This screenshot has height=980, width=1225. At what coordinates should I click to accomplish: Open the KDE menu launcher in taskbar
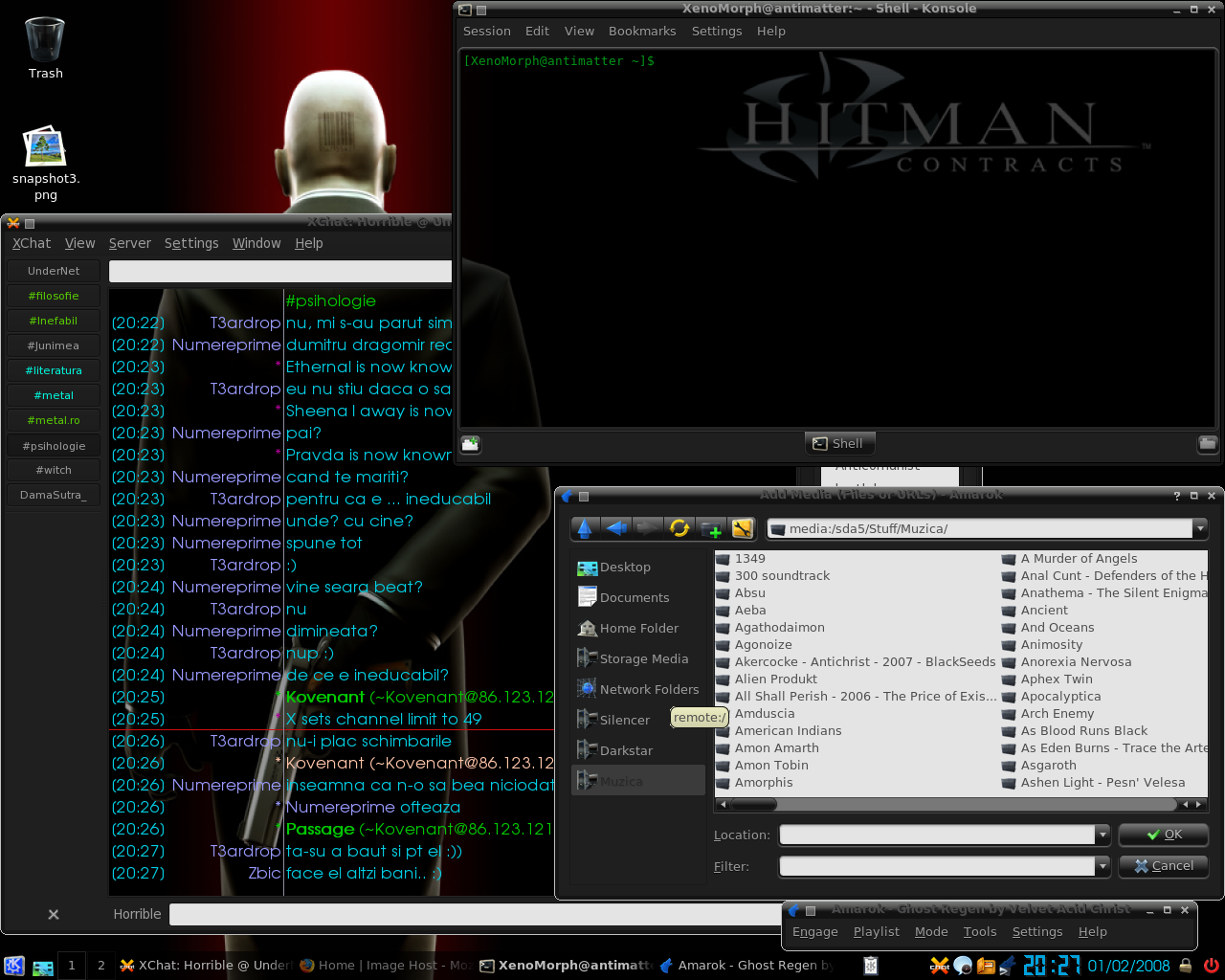pyautogui.click(x=13, y=966)
